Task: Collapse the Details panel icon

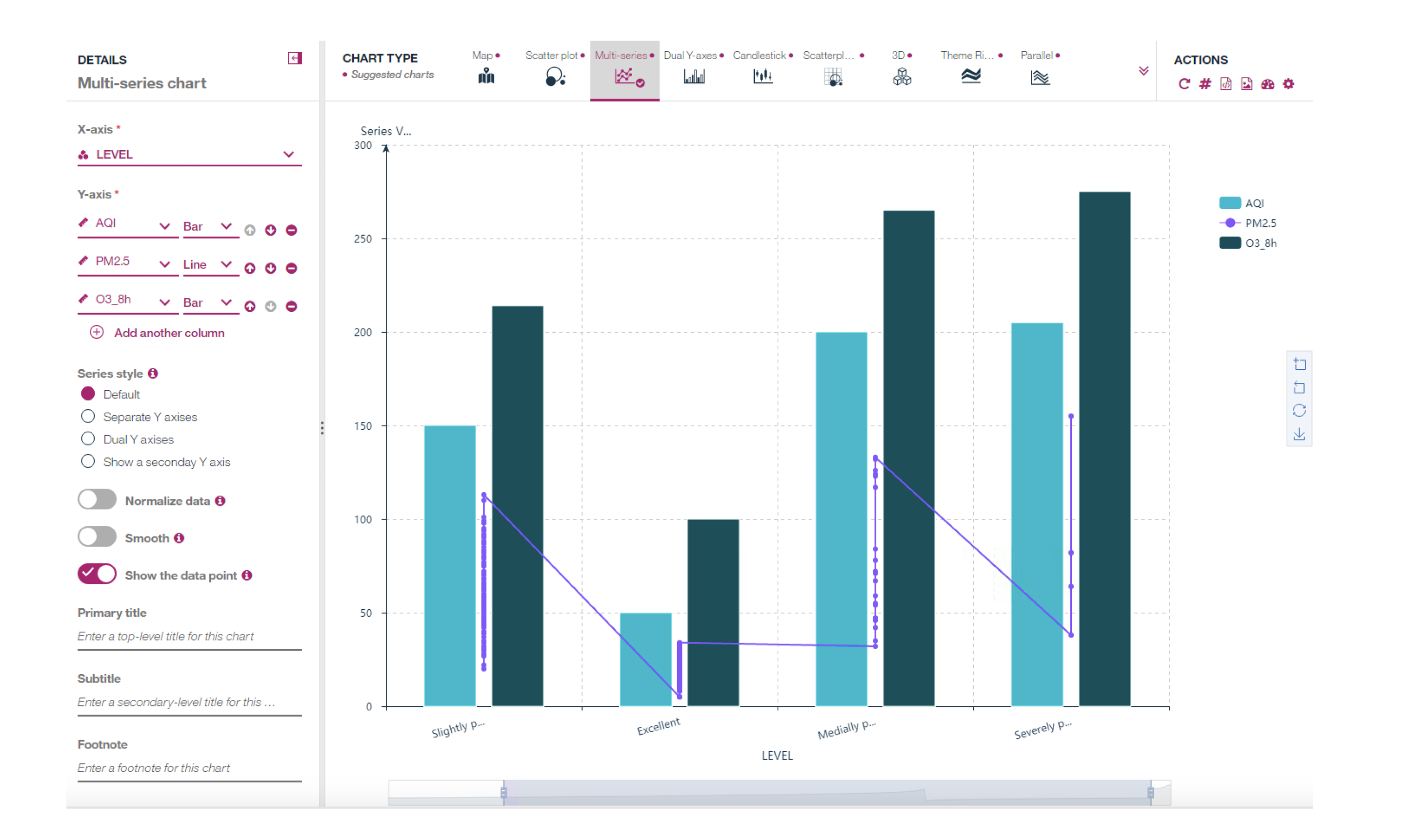Action: [295, 59]
